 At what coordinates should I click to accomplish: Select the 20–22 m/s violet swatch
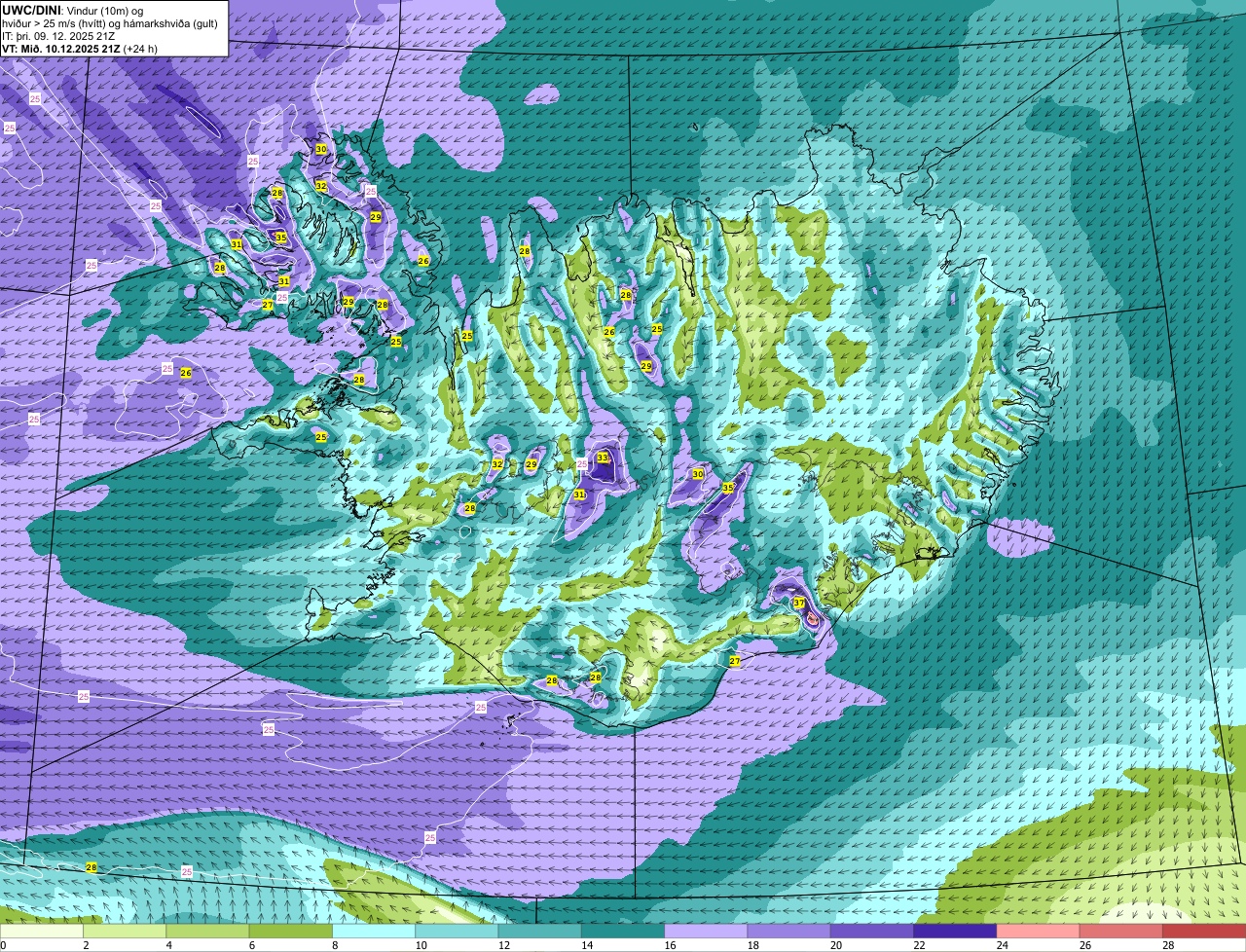pos(872,932)
